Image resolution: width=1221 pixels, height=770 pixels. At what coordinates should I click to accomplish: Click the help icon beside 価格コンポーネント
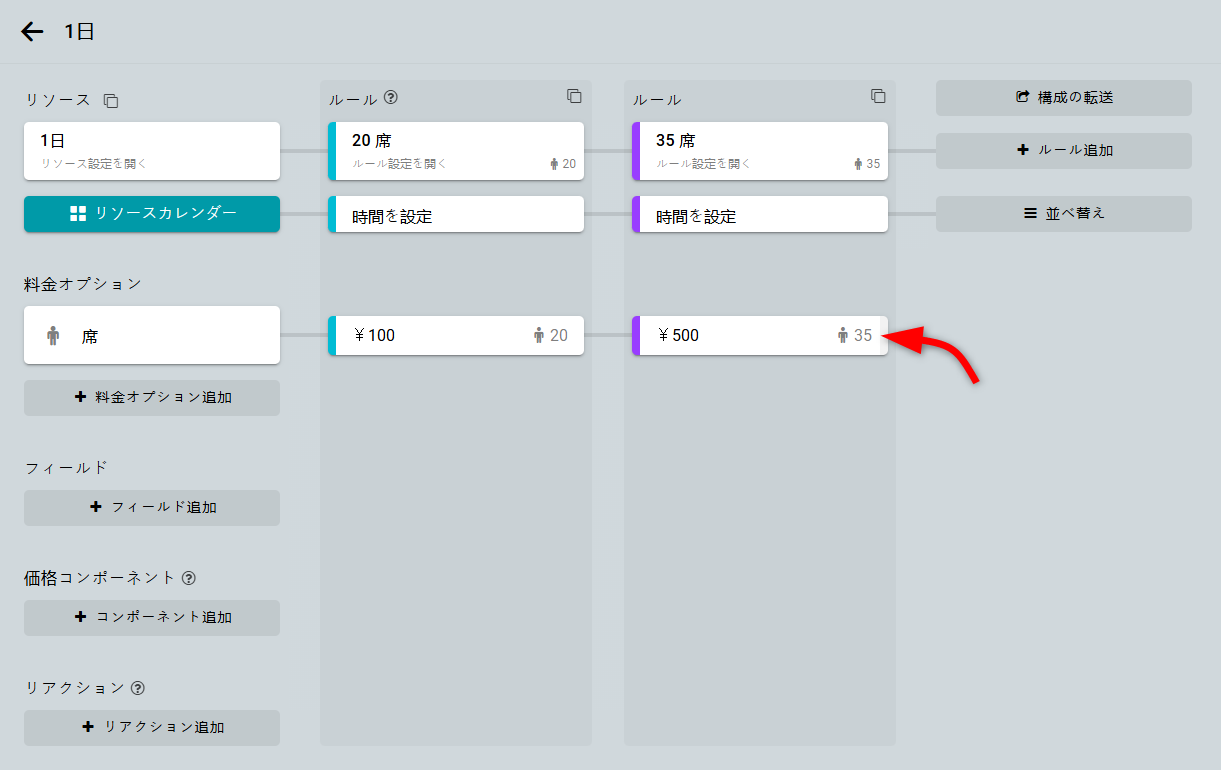[189, 578]
